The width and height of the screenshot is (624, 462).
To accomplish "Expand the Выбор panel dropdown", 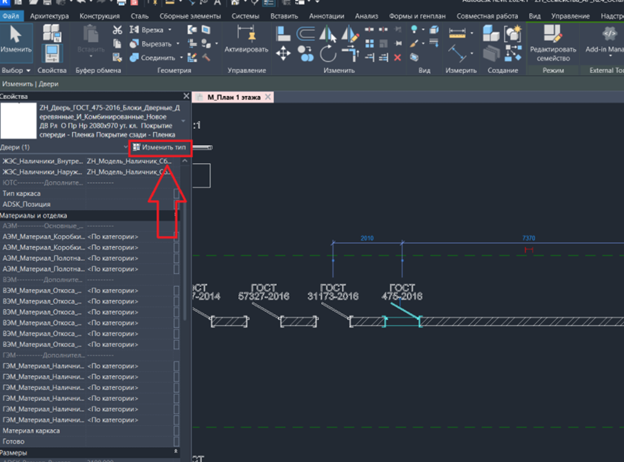I will coord(28,70).
